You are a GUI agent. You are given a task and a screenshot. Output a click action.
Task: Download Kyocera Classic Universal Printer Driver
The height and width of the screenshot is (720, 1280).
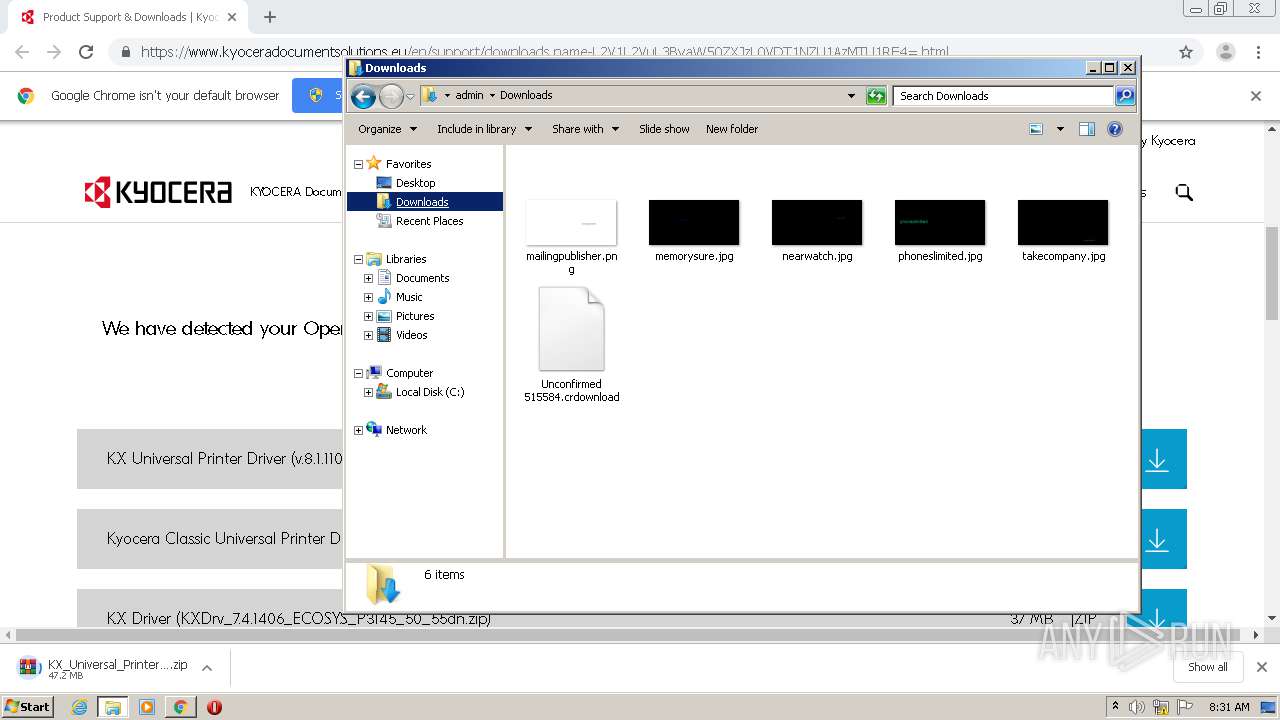coord(1157,539)
